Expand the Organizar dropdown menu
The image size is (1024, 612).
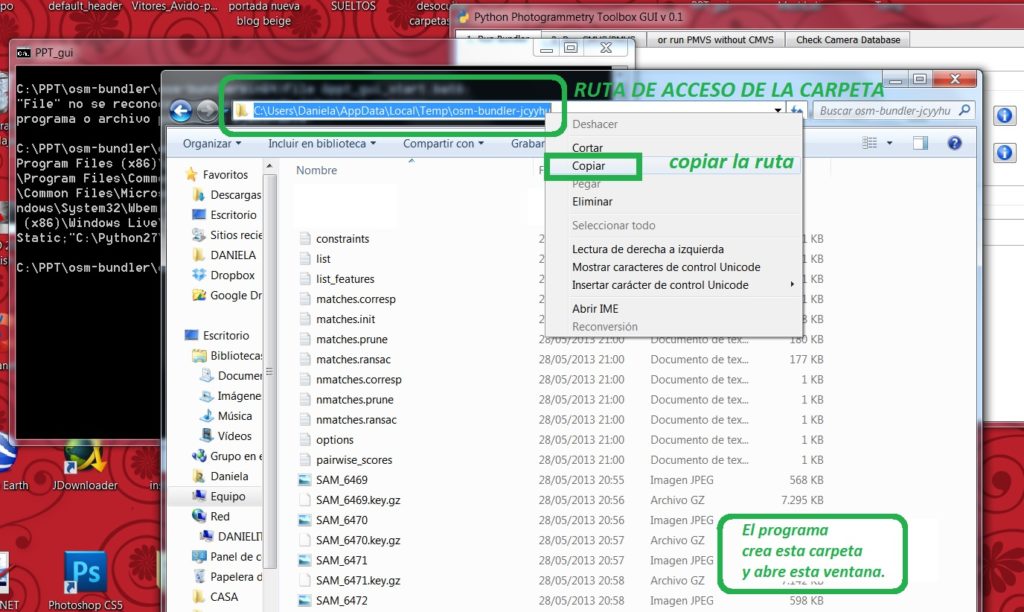[213, 143]
